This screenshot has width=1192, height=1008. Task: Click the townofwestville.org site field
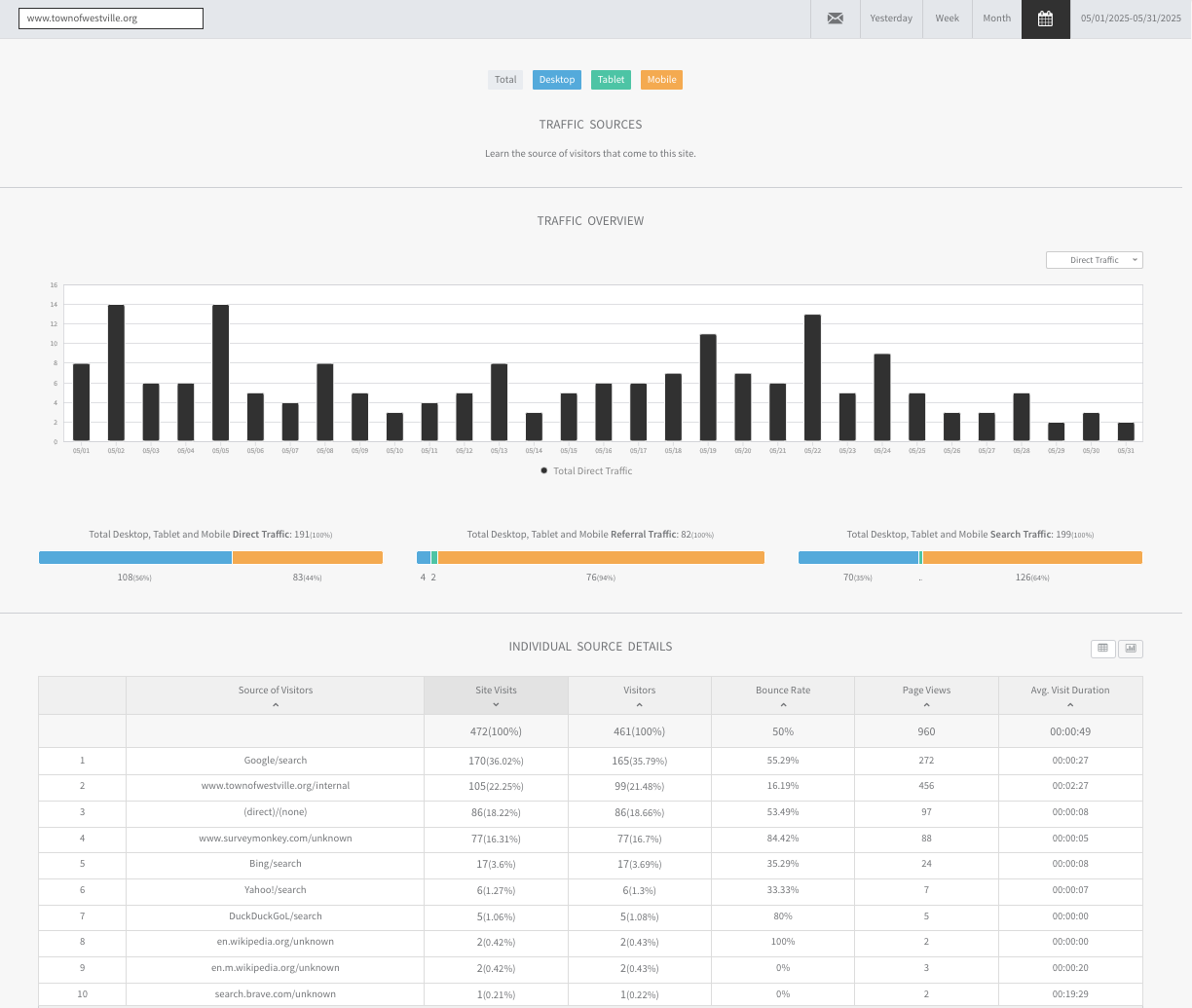(x=111, y=19)
